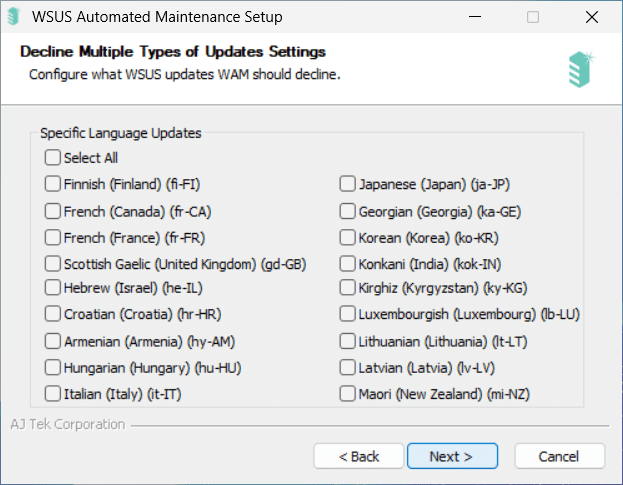
Task: Cancel the setup wizard
Action: pyautogui.click(x=559, y=456)
